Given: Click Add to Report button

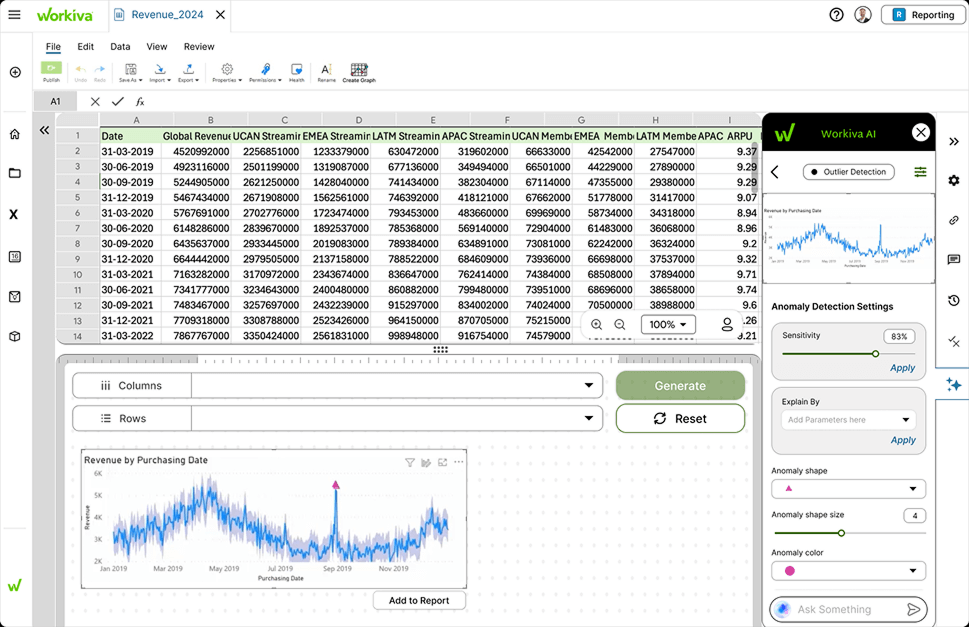Looking at the screenshot, I should 419,600.
